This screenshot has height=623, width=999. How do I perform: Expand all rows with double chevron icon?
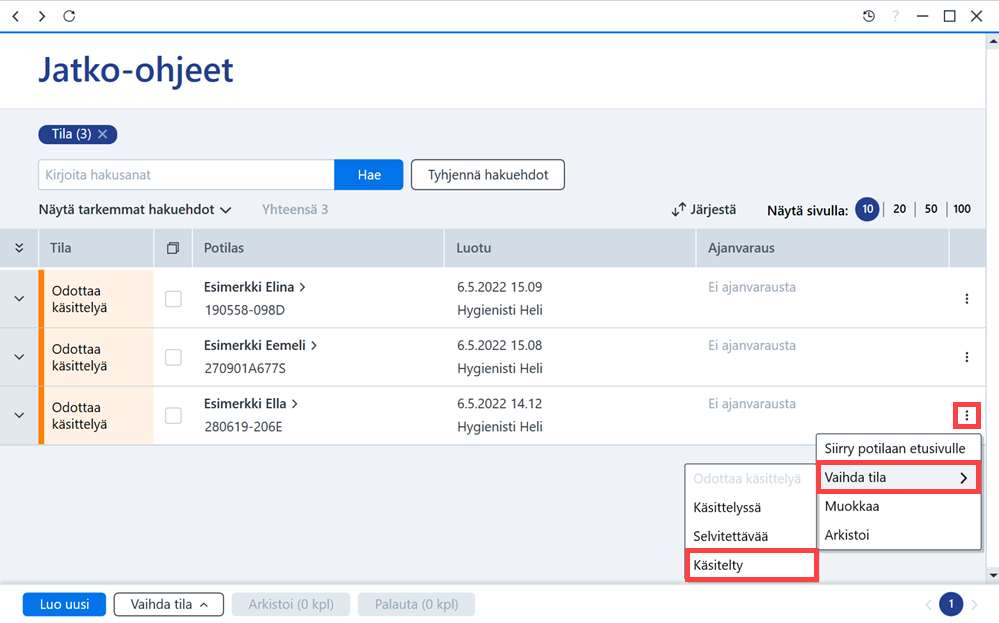click(19, 248)
